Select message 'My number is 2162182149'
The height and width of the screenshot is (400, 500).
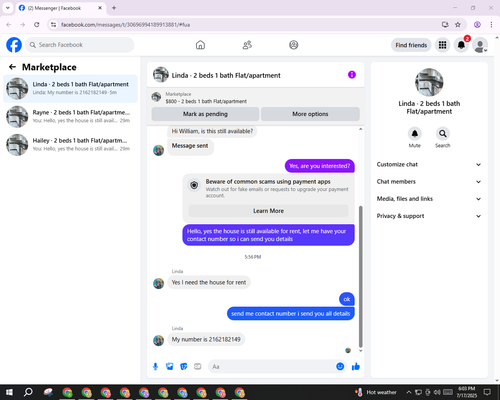(x=206, y=339)
